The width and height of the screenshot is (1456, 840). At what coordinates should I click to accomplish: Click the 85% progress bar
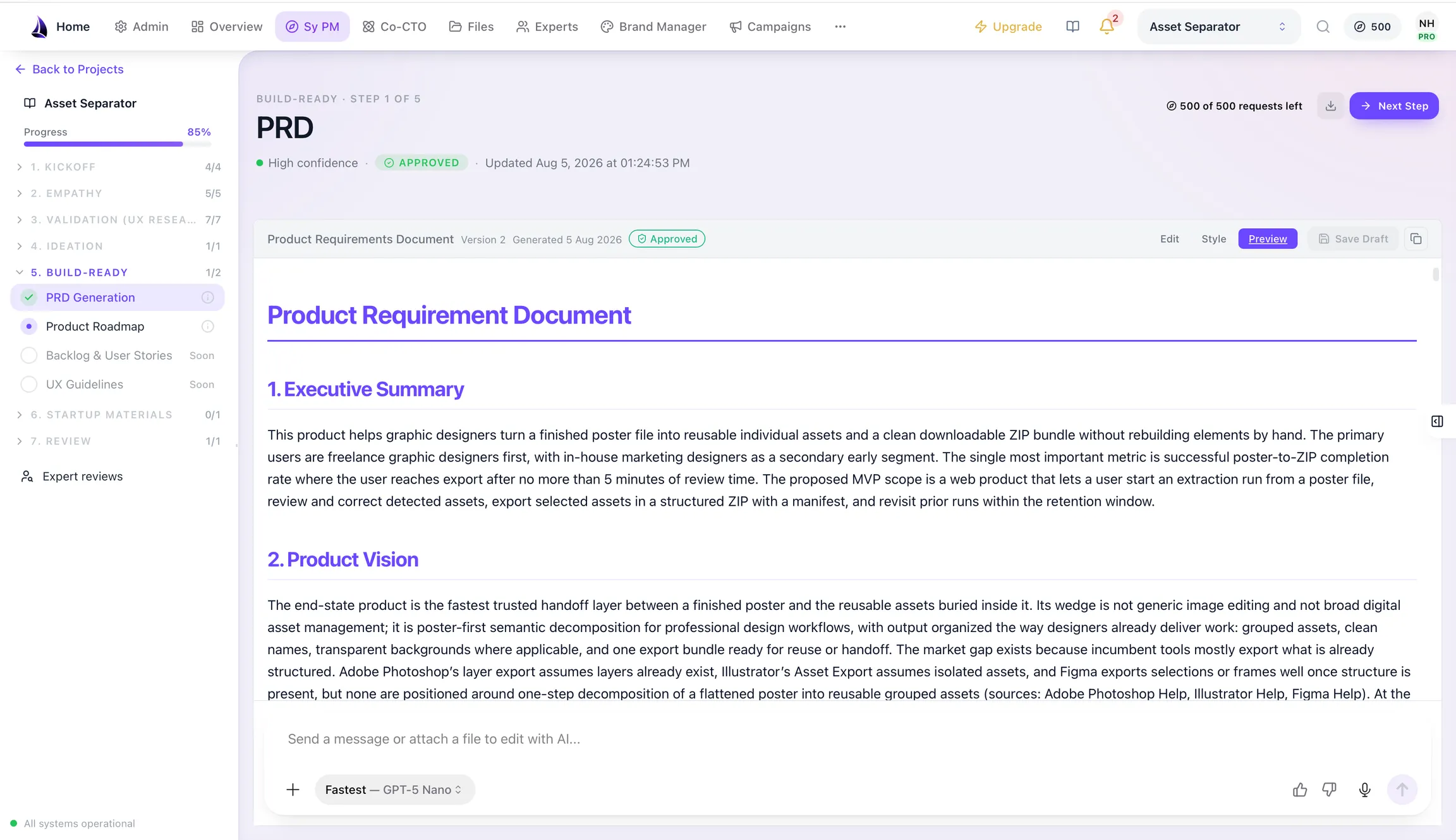point(118,144)
